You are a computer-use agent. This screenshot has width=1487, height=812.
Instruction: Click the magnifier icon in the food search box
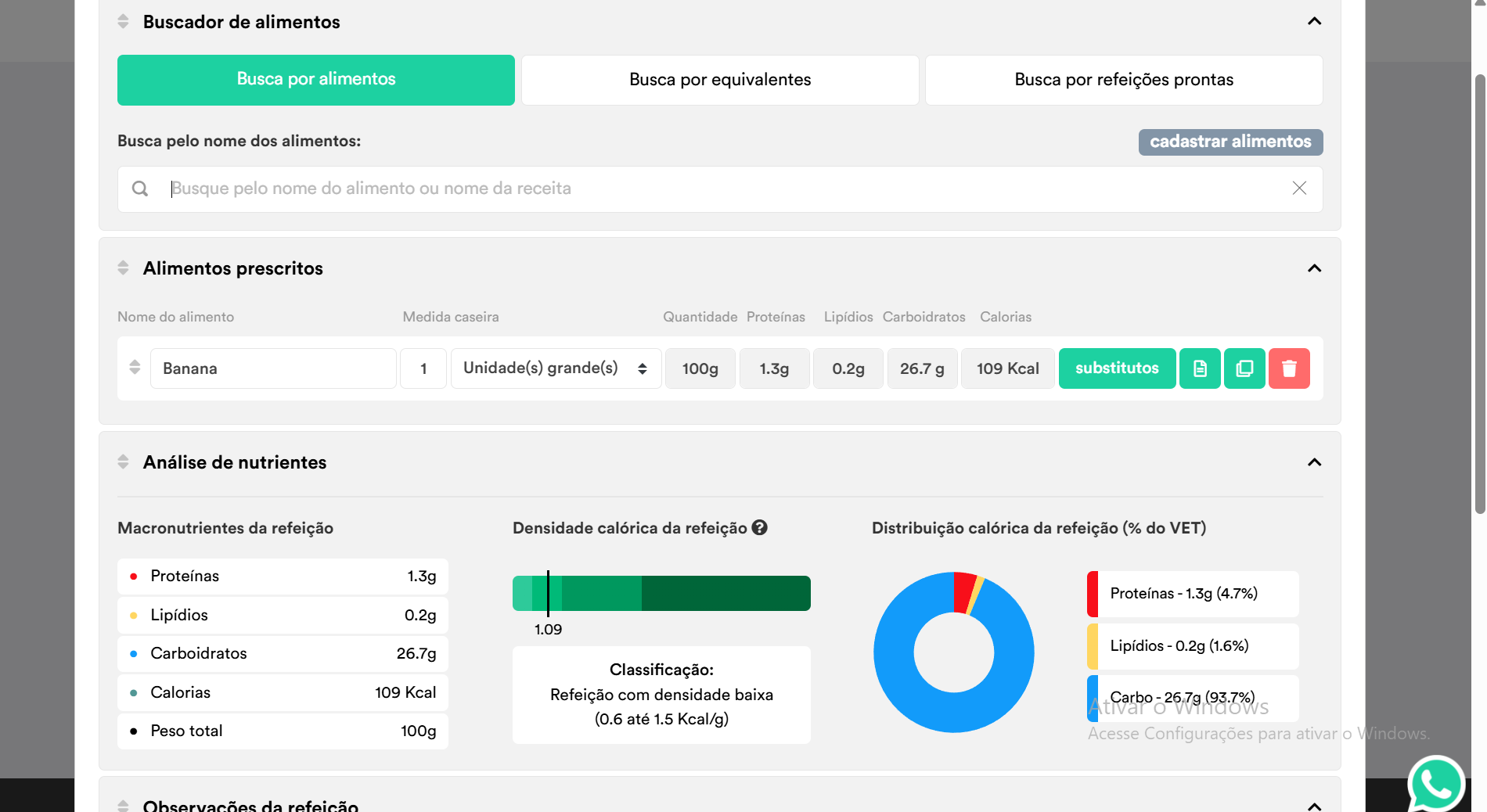tap(140, 189)
